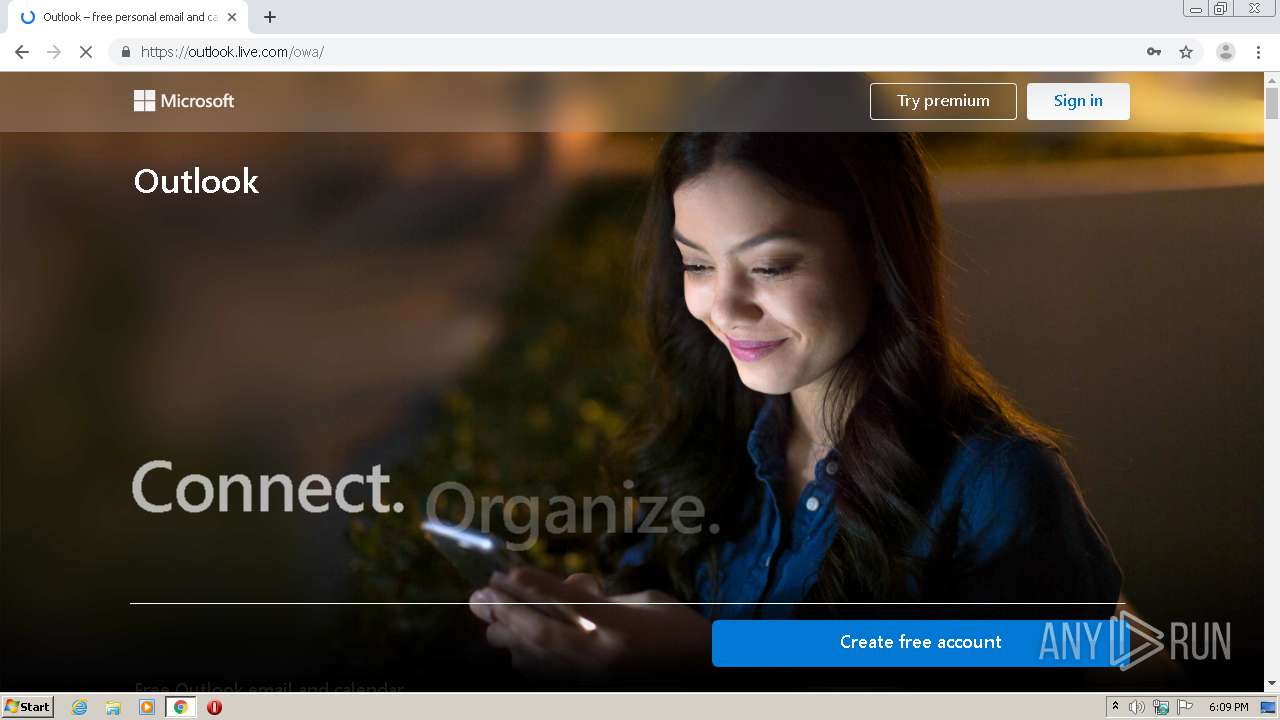Click the red Opera-style taskbar icon
The height and width of the screenshot is (720, 1280).
coord(214,707)
